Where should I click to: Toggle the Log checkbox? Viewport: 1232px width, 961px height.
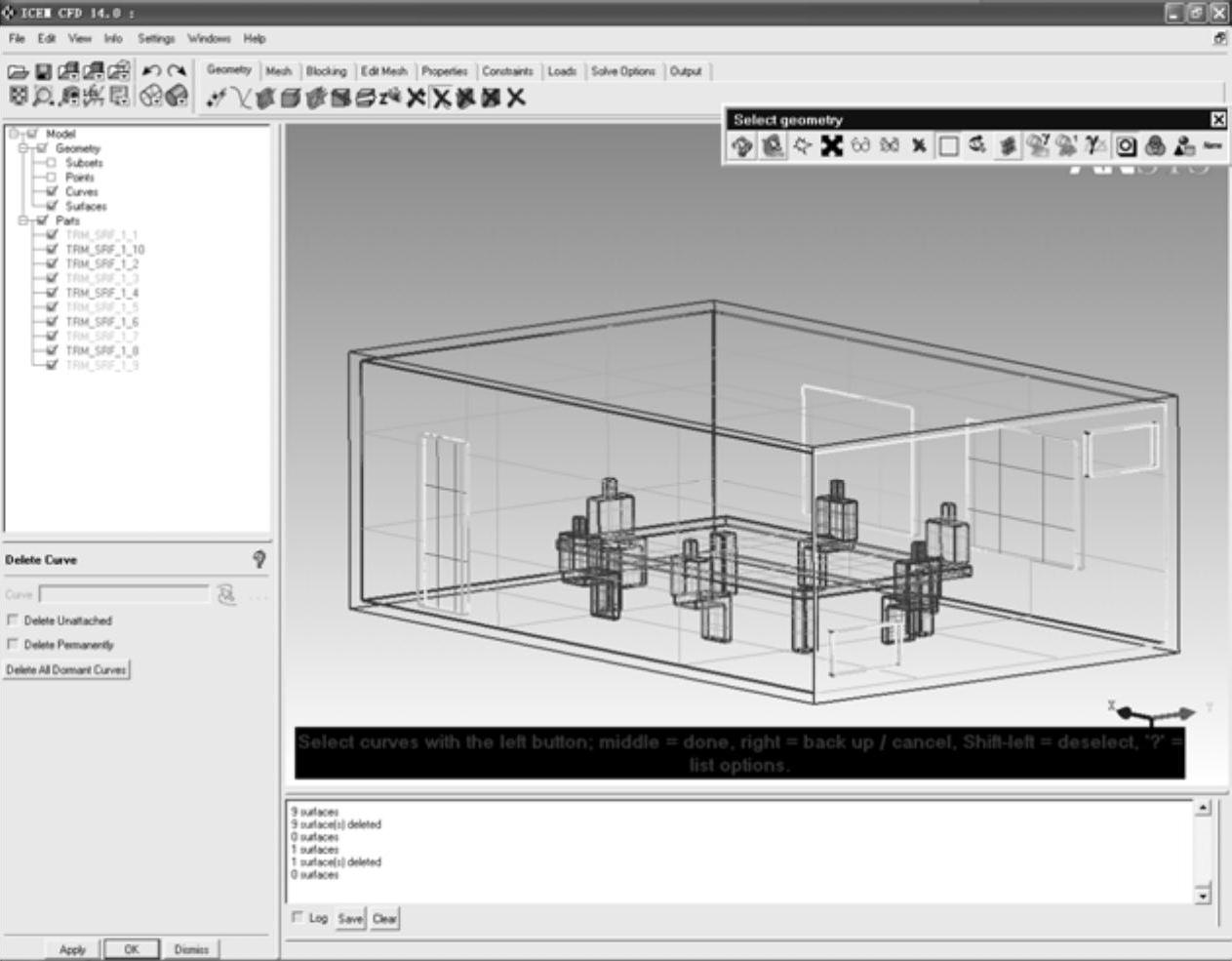click(x=298, y=918)
